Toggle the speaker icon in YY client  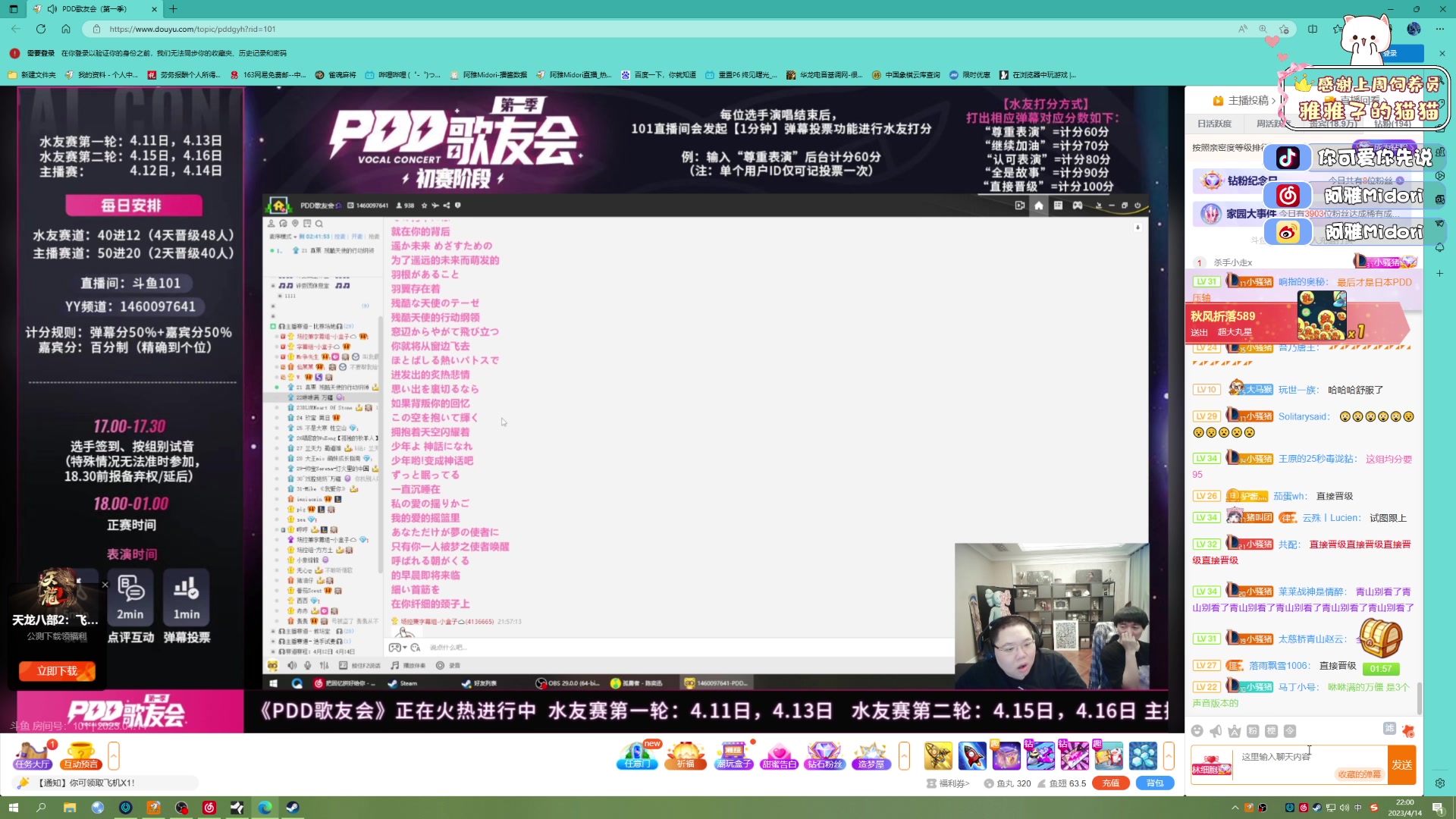point(292,665)
